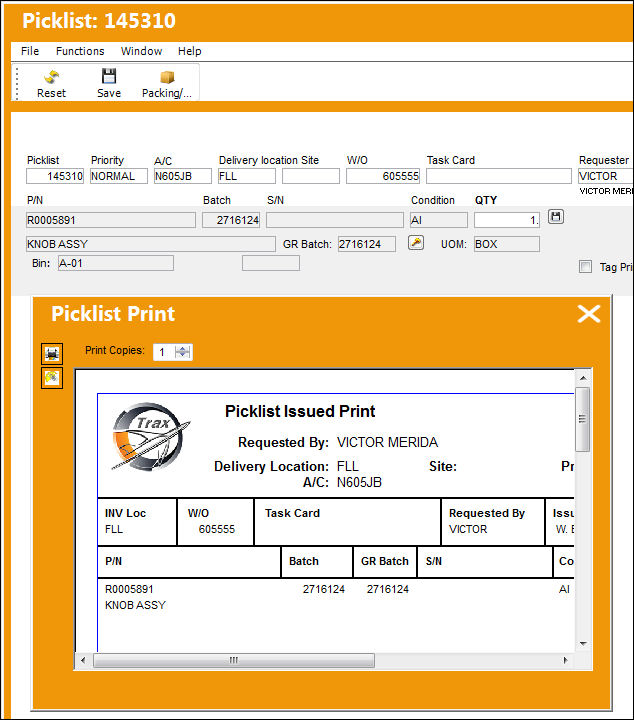Viewport: 634px width, 720px height.
Task: Click the KNOB ASSY description field
Action: [151, 244]
